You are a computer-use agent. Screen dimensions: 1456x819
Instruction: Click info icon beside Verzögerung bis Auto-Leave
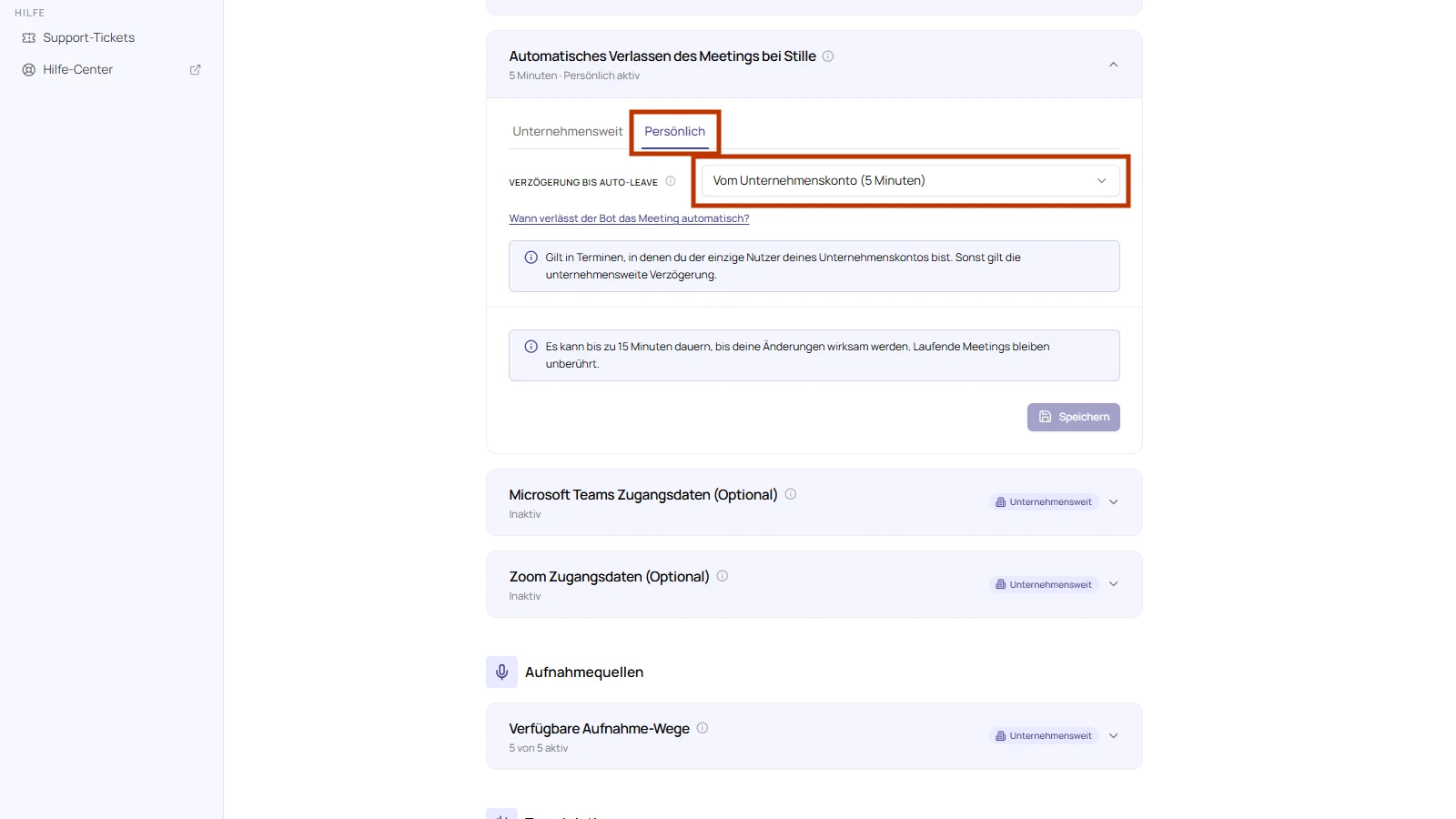click(x=671, y=181)
